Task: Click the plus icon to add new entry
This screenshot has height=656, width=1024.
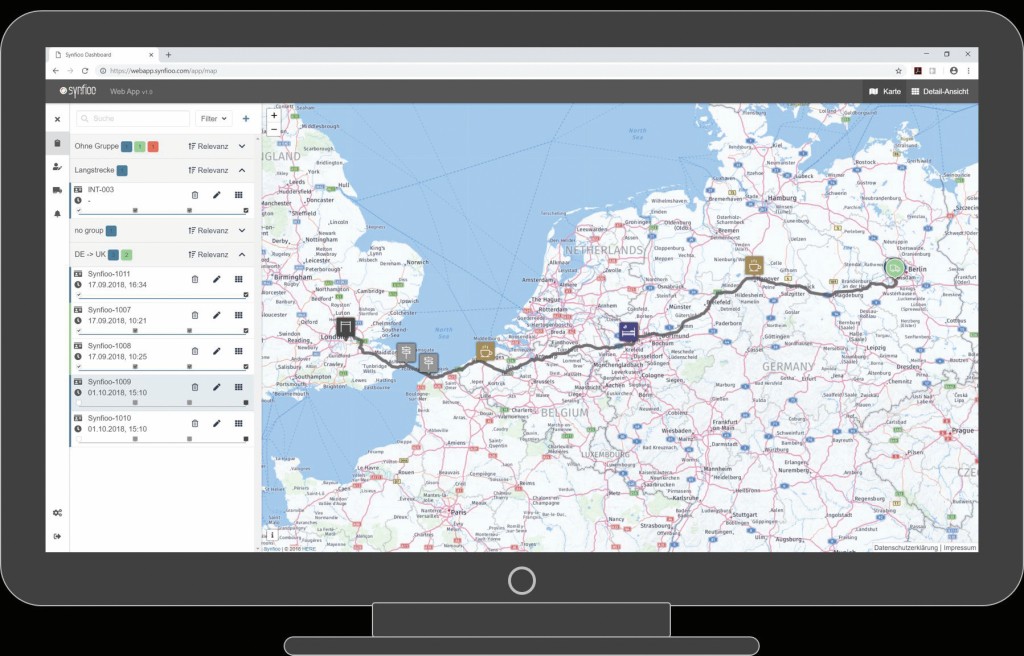Action: point(246,118)
